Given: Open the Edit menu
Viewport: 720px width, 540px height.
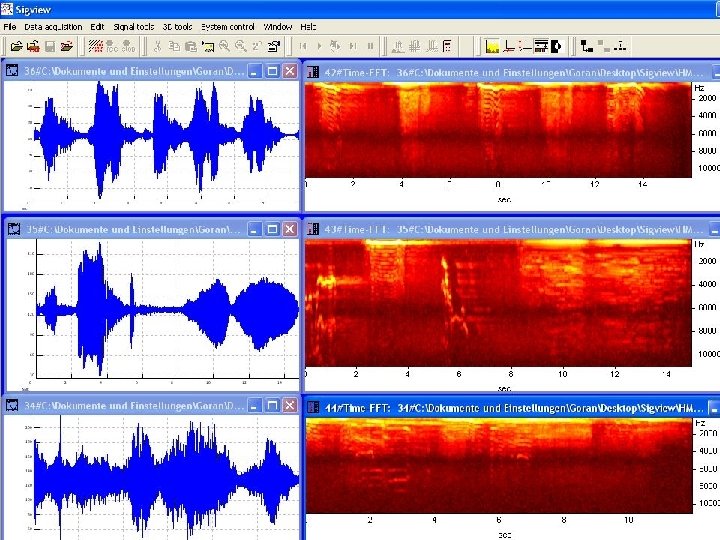Looking at the screenshot, I should coord(97,27).
